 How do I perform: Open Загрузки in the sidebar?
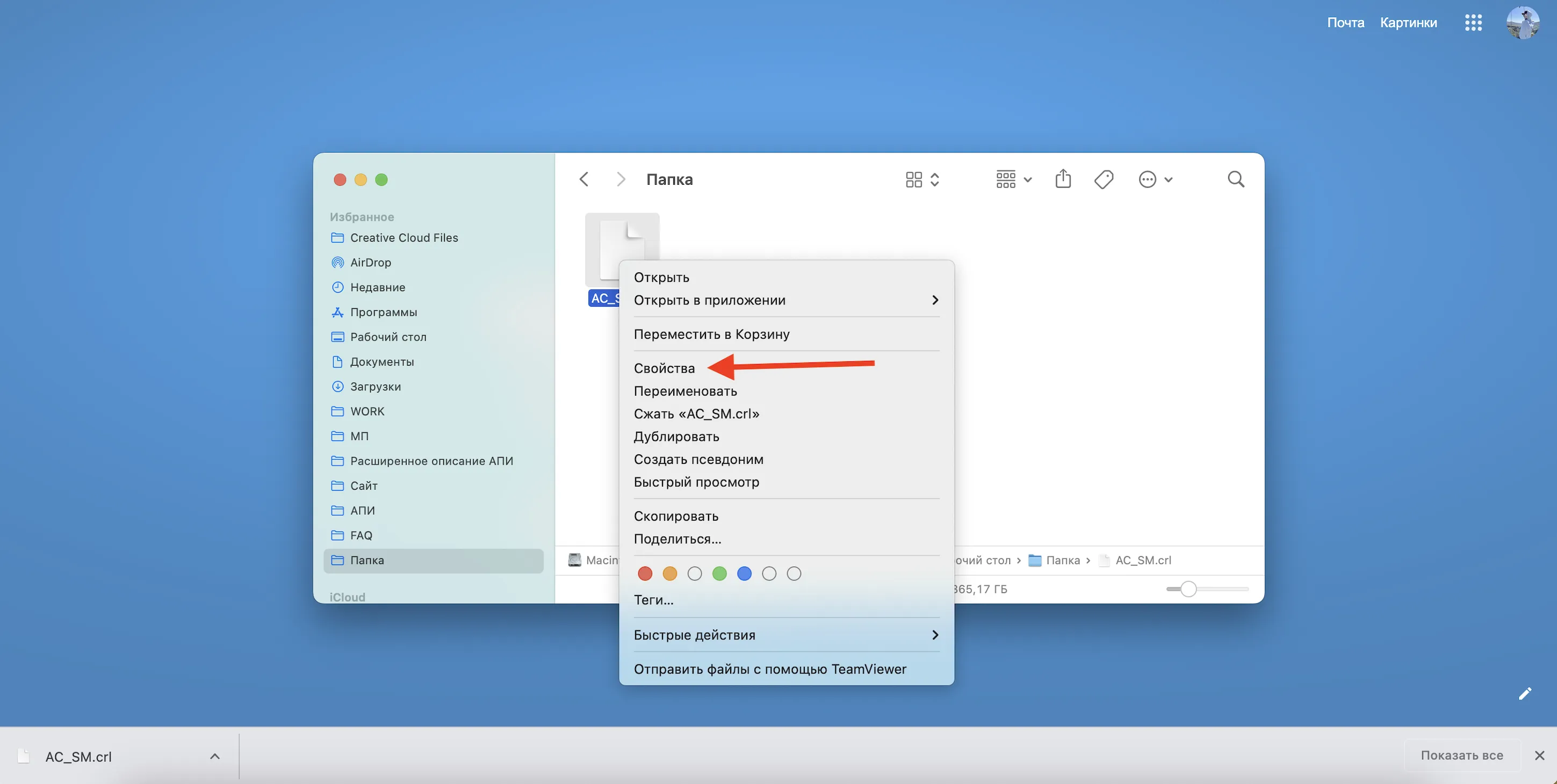pos(434,386)
